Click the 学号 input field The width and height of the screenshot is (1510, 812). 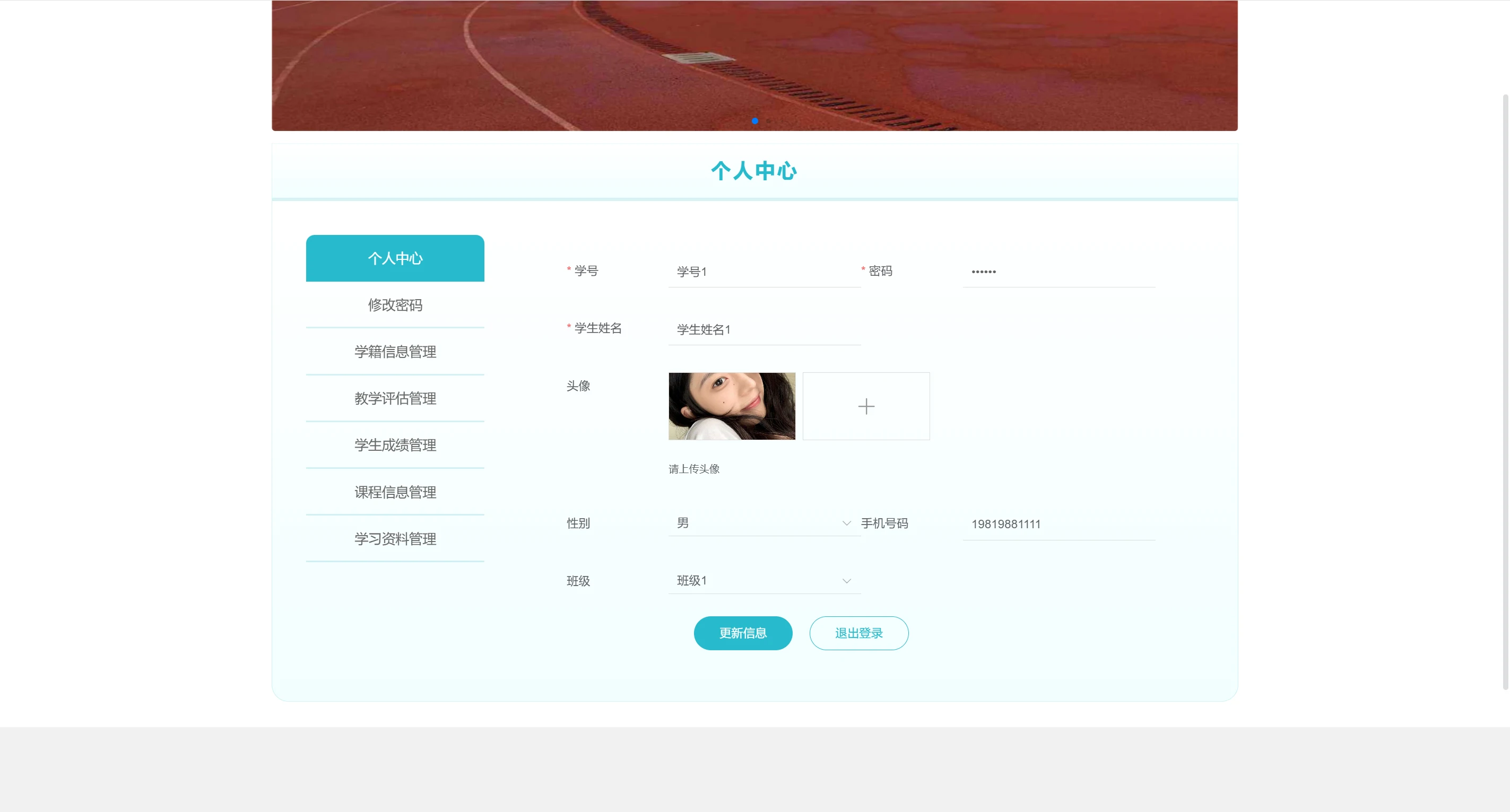click(x=764, y=272)
